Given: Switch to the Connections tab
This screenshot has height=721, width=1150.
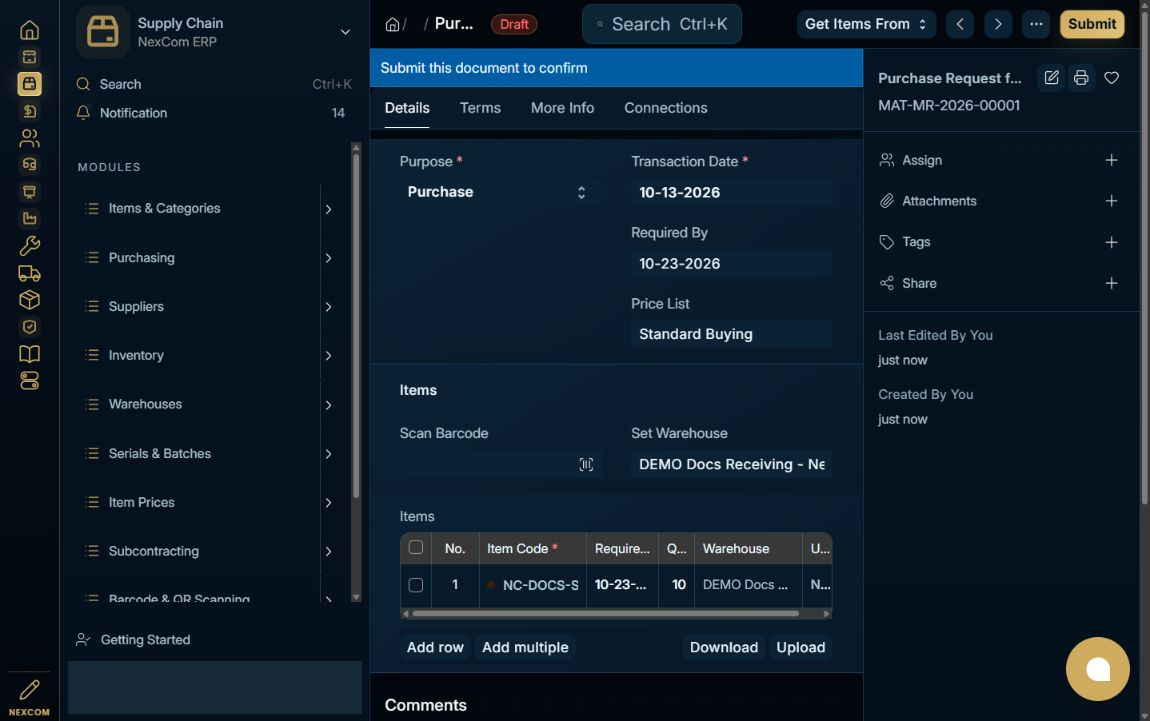Looking at the screenshot, I should pyautogui.click(x=666, y=108).
